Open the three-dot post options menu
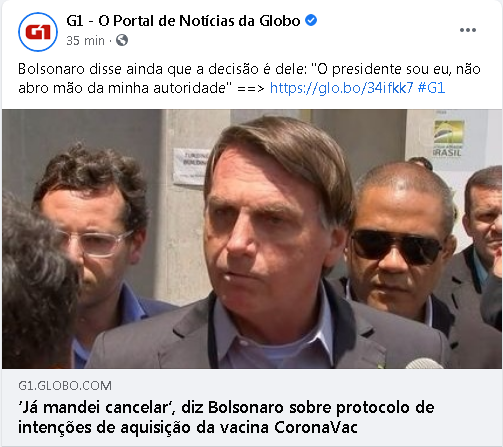 468,30
